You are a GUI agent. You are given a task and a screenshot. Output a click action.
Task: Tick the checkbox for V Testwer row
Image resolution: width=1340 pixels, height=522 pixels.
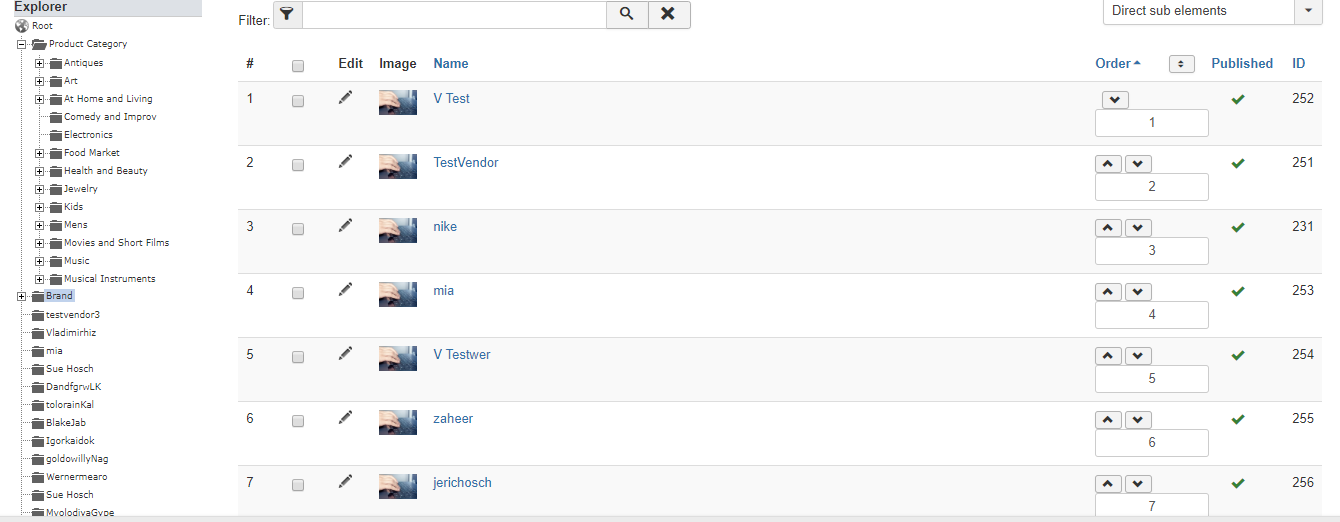(x=298, y=357)
